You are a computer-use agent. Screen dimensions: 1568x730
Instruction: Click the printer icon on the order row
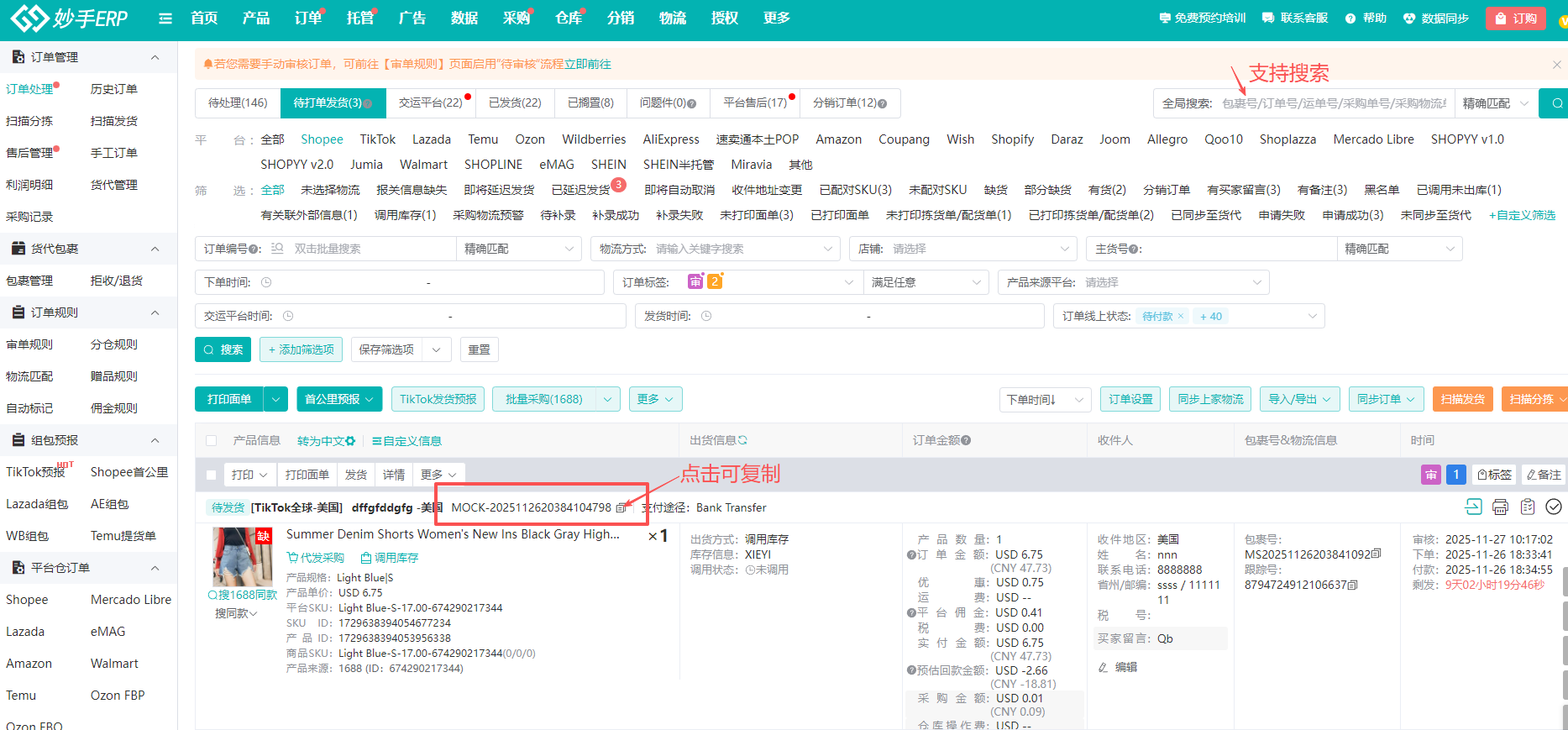(x=1500, y=507)
